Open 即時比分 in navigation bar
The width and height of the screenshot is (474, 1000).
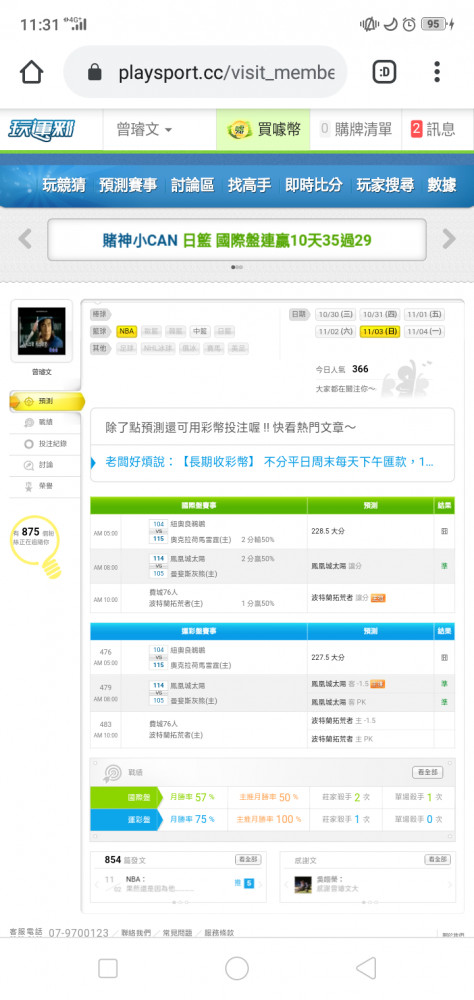click(x=314, y=186)
